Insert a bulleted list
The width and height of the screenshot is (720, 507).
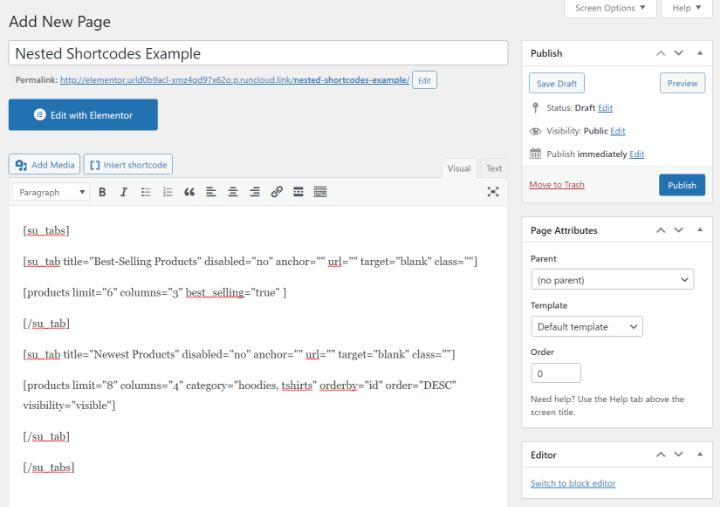pos(146,192)
